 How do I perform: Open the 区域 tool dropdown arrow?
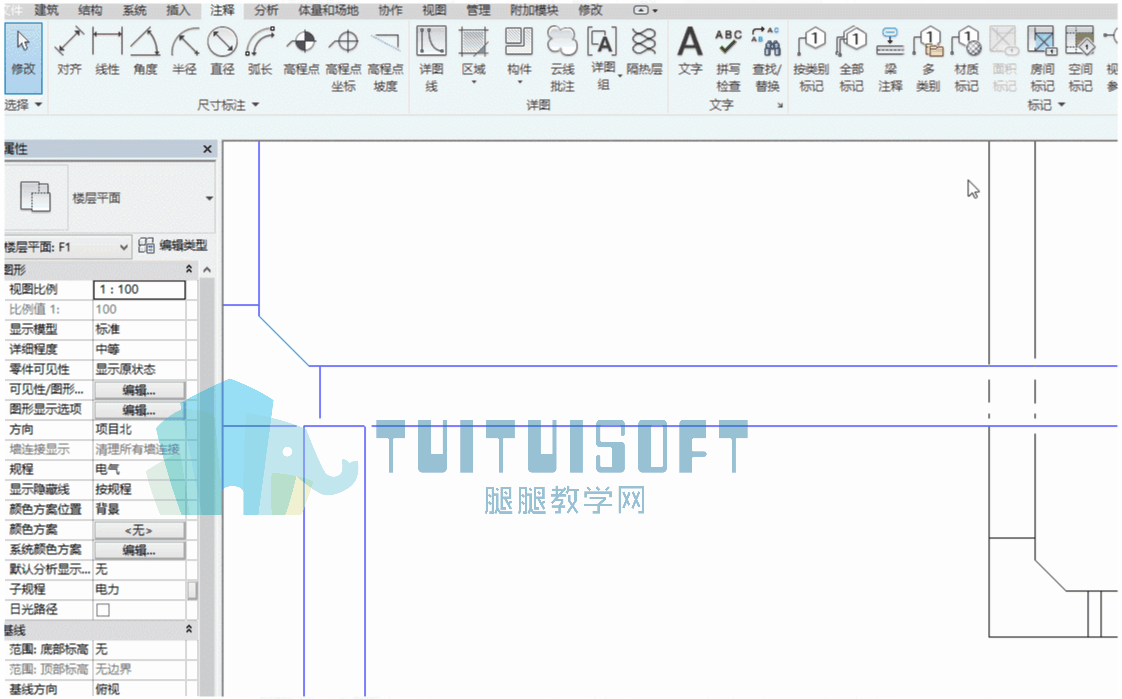[474, 83]
